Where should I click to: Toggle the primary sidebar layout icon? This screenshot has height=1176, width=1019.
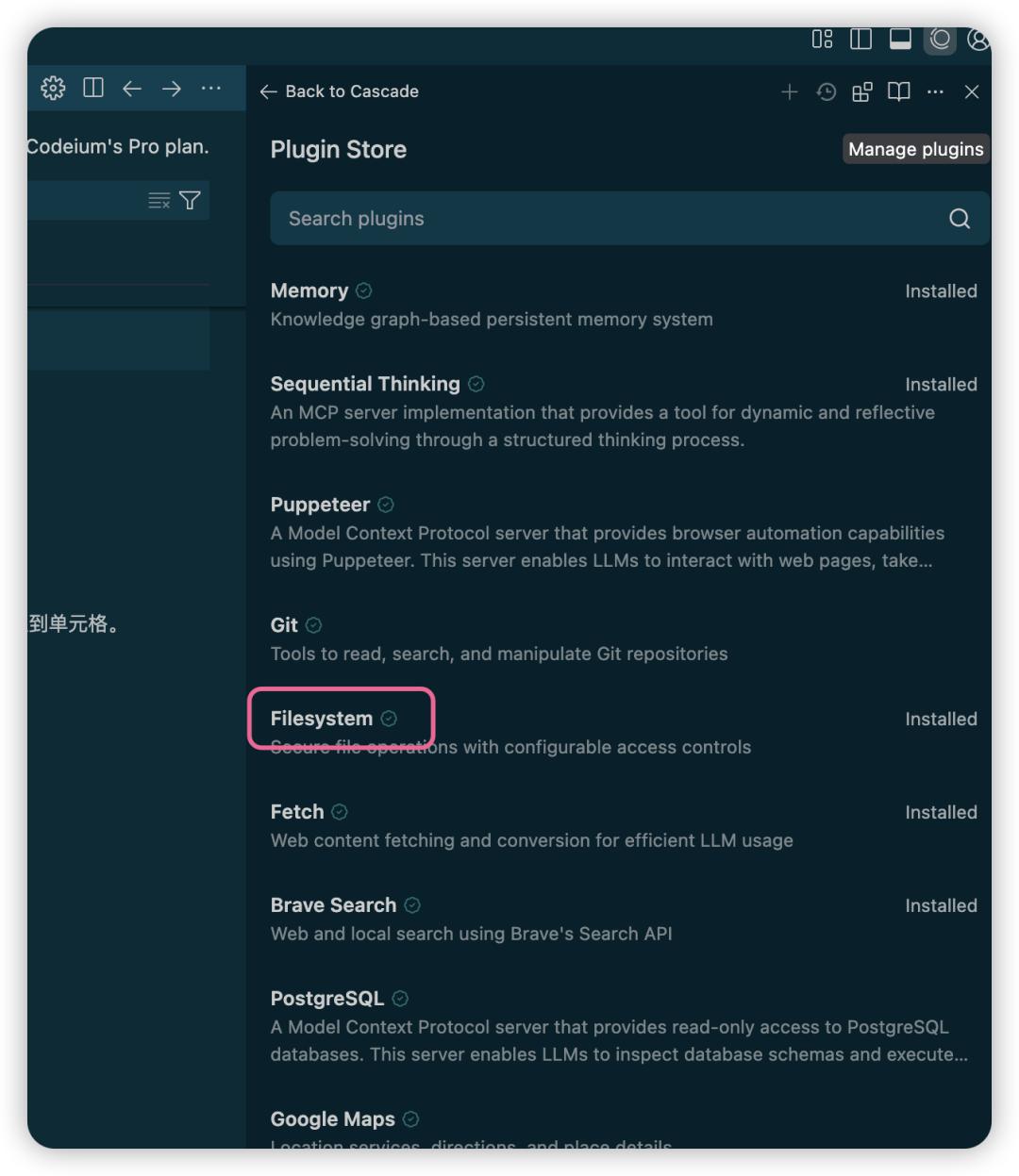tap(860, 39)
